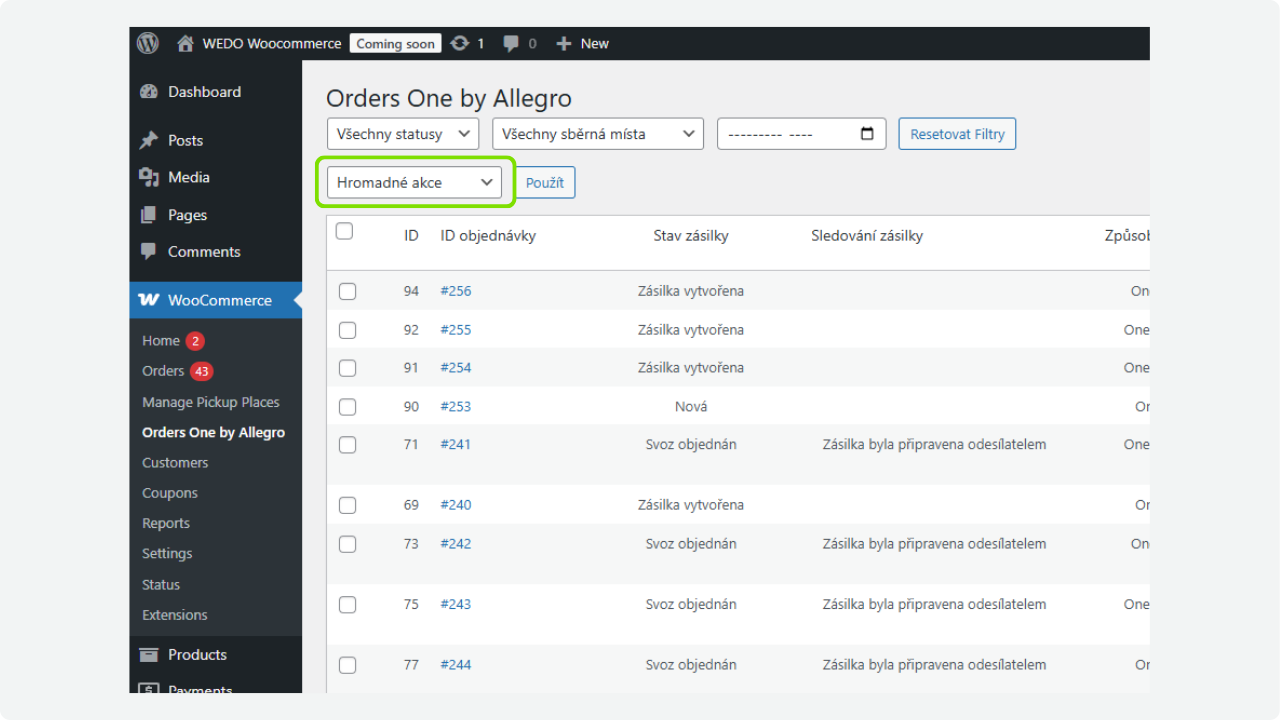Open site via home icon next to WEDO Woocommerce
The image size is (1280, 720).
click(184, 43)
